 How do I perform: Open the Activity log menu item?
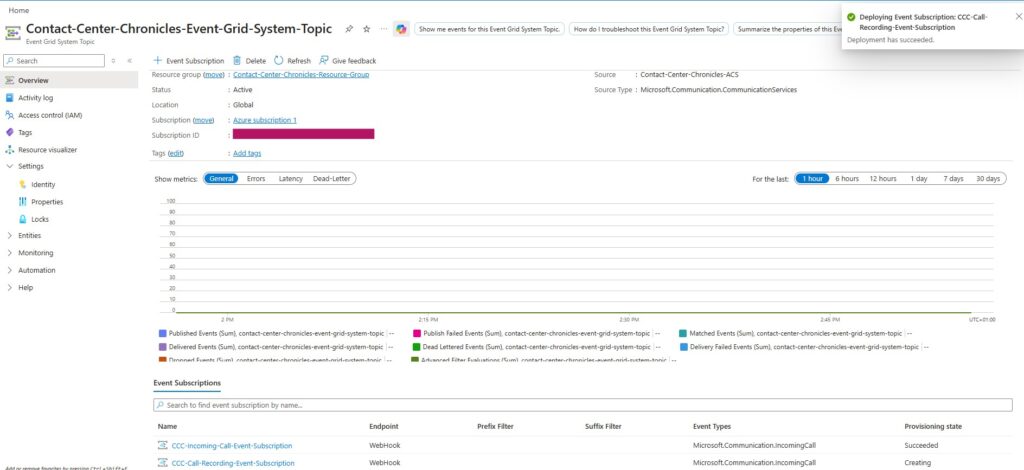click(x=35, y=98)
